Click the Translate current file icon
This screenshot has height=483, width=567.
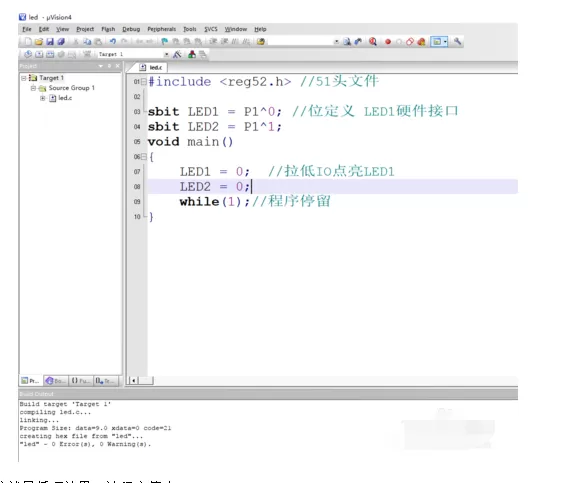pyautogui.click(x=28, y=54)
